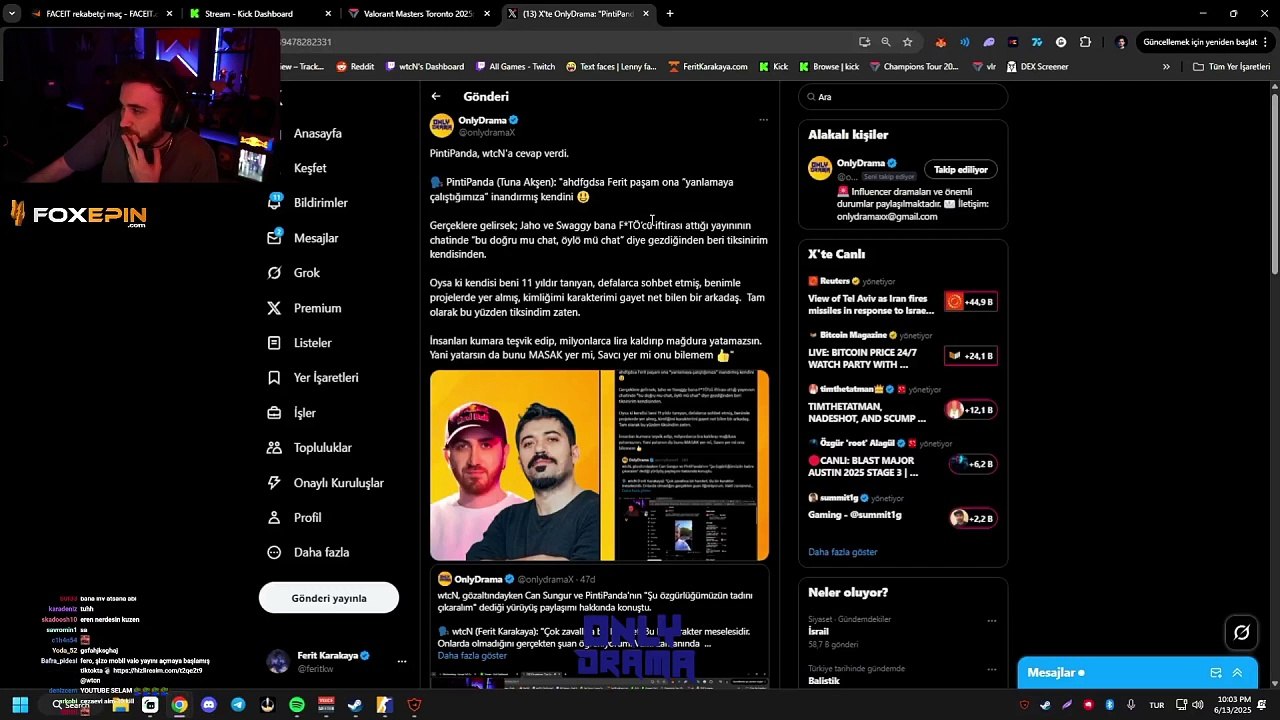Expand the Daha fazla menu in sidebar

309,552
